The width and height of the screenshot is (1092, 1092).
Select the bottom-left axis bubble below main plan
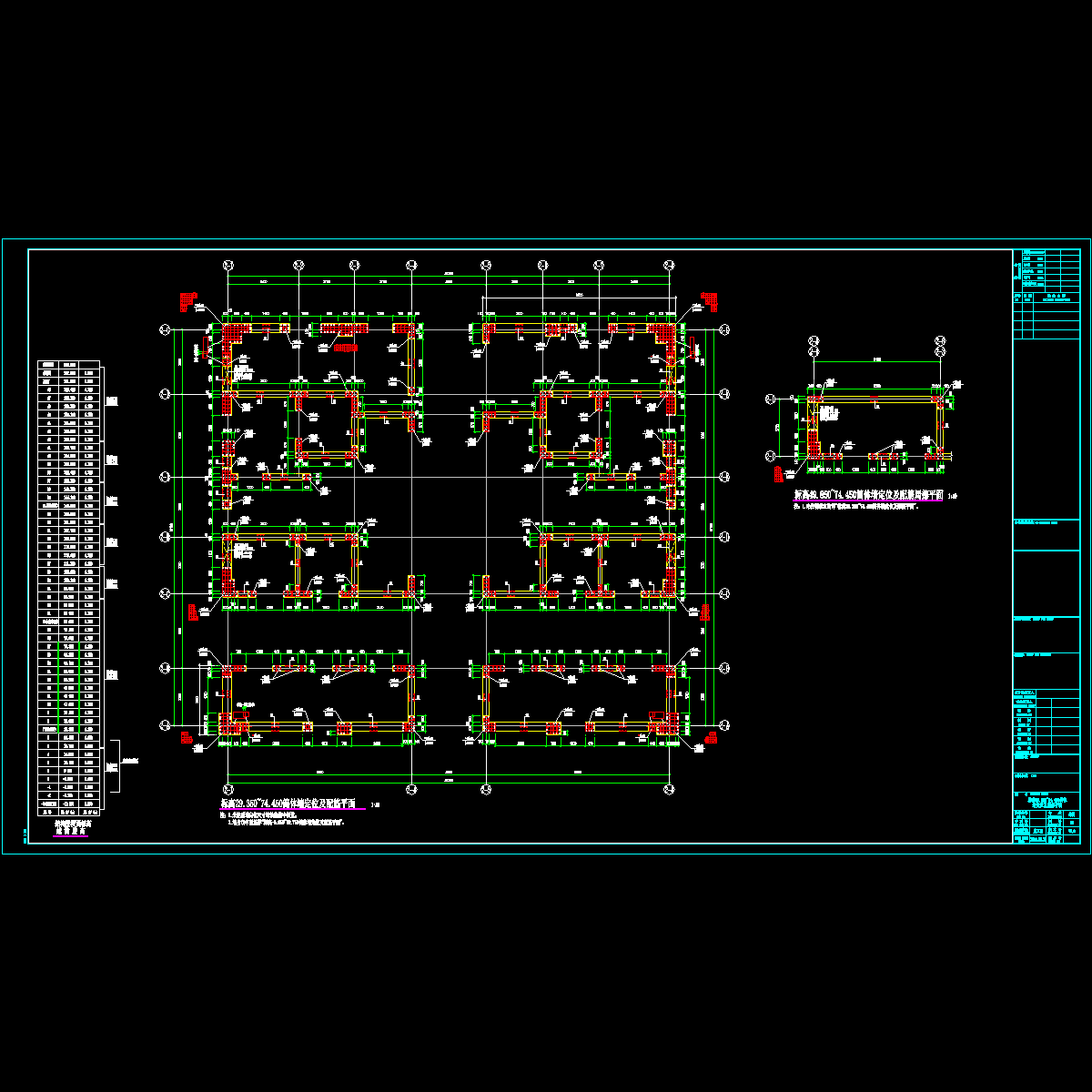pos(228,789)
